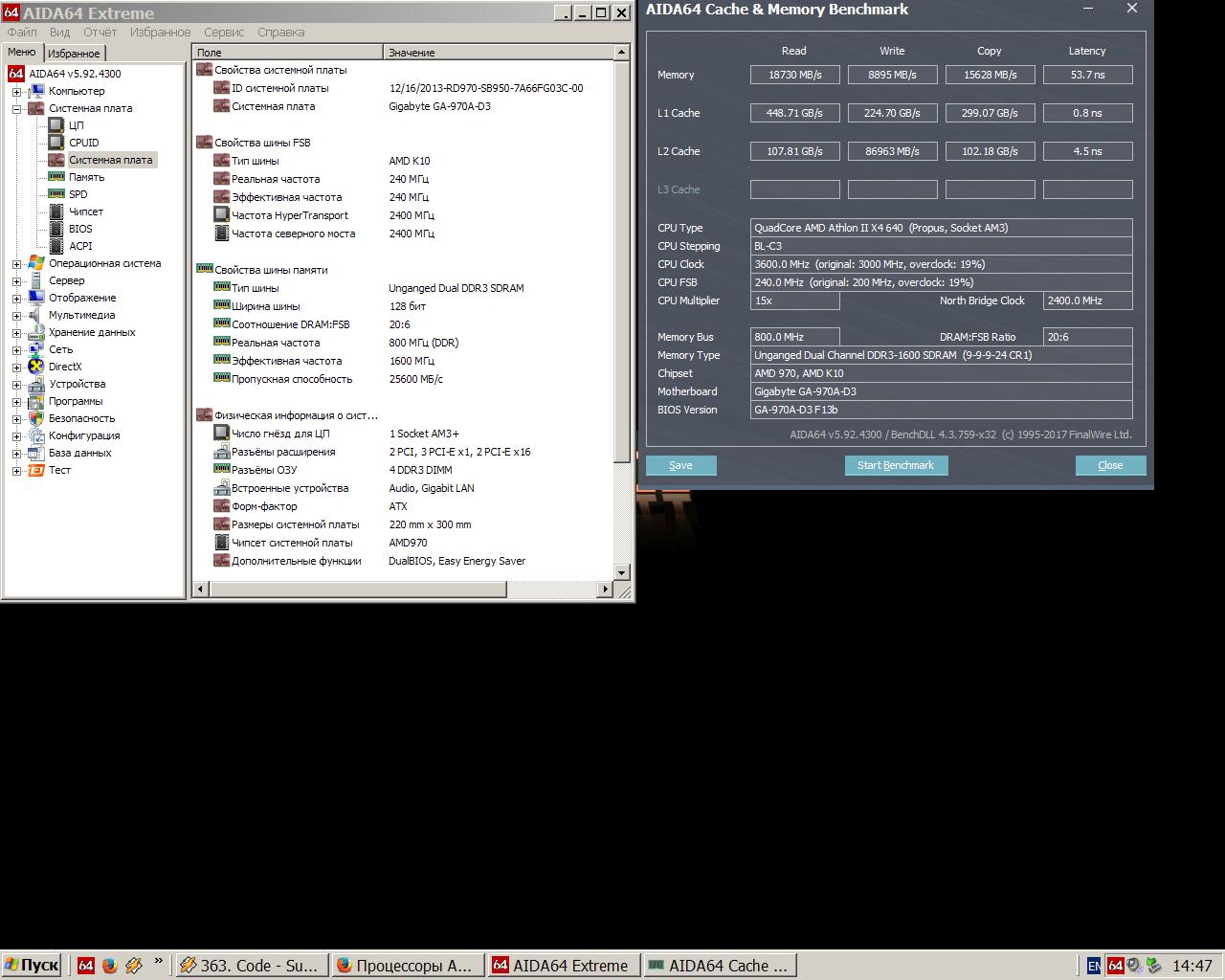This screenshot has width=1225, height=980.
Task: Click the CPUID icon in tree
Action: (x=56, y=143)
